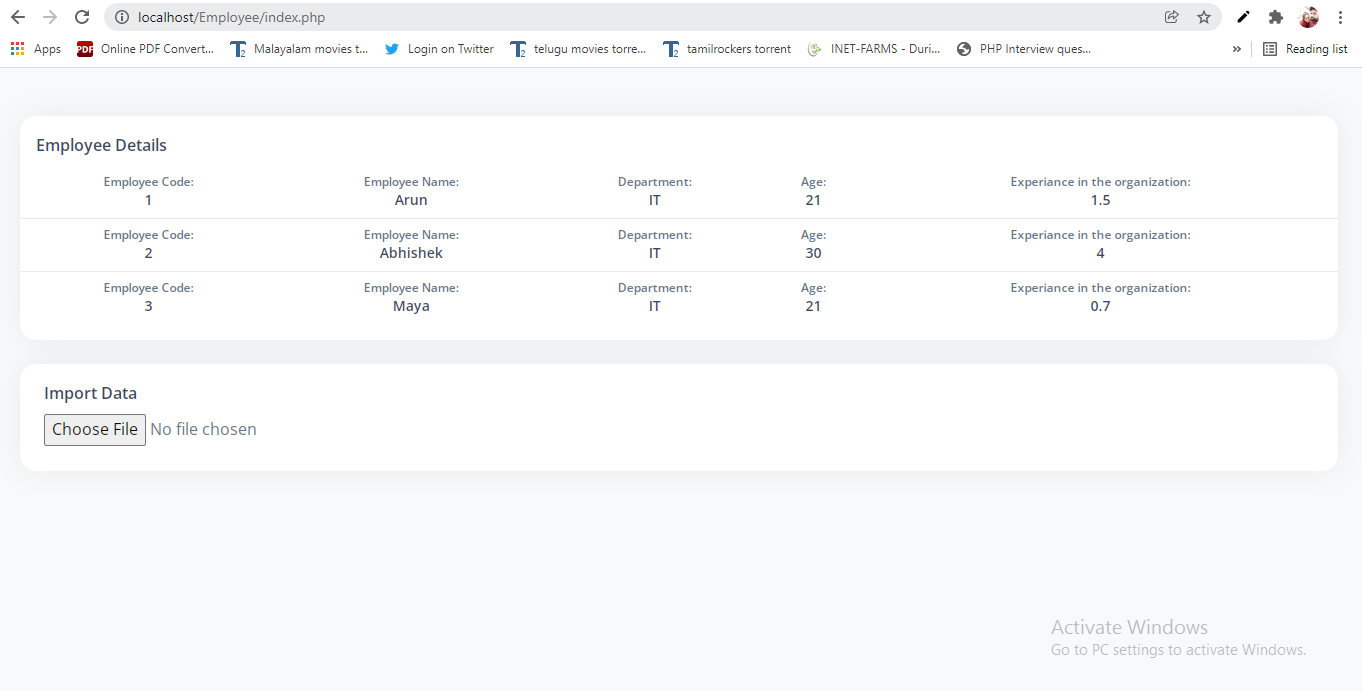Screen dimensions: 1362x691
Task: Click the Employee Details heading
Action: pyautogui.click(x=101, y=145)
